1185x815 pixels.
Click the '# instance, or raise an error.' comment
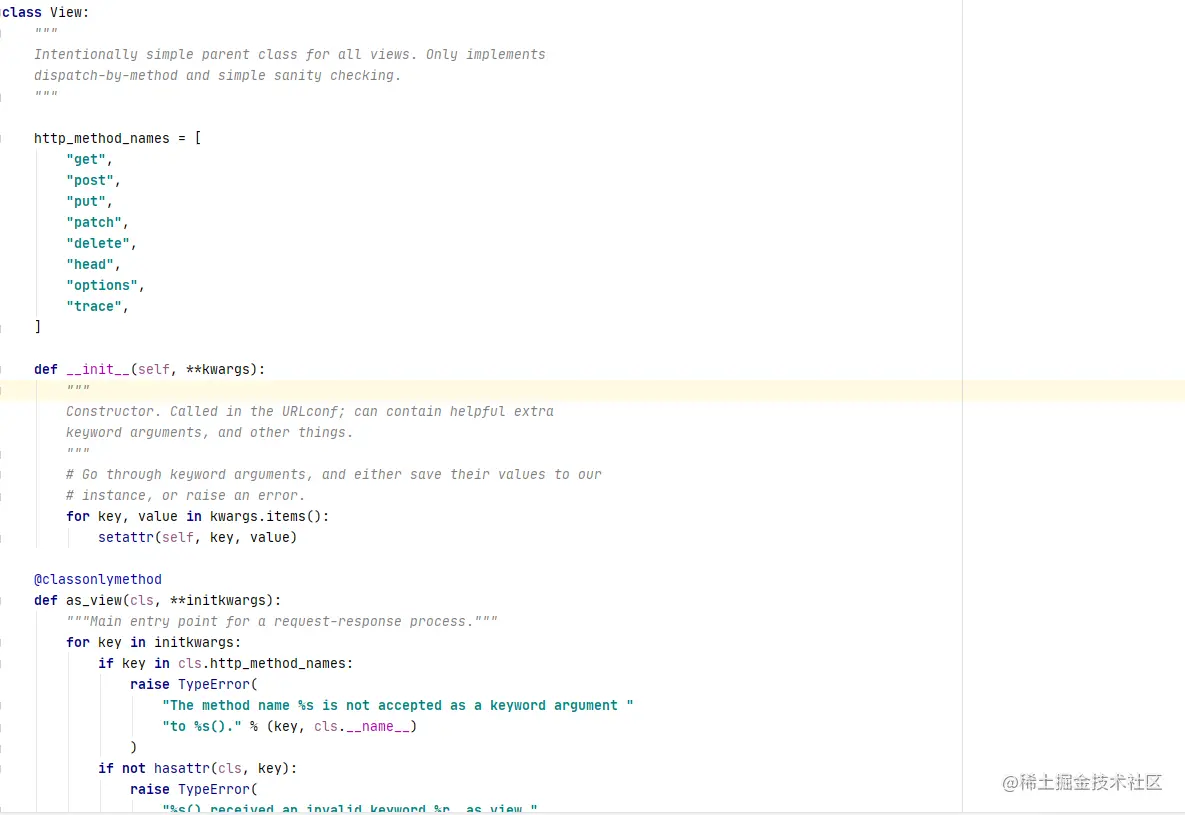pos(185,495)
